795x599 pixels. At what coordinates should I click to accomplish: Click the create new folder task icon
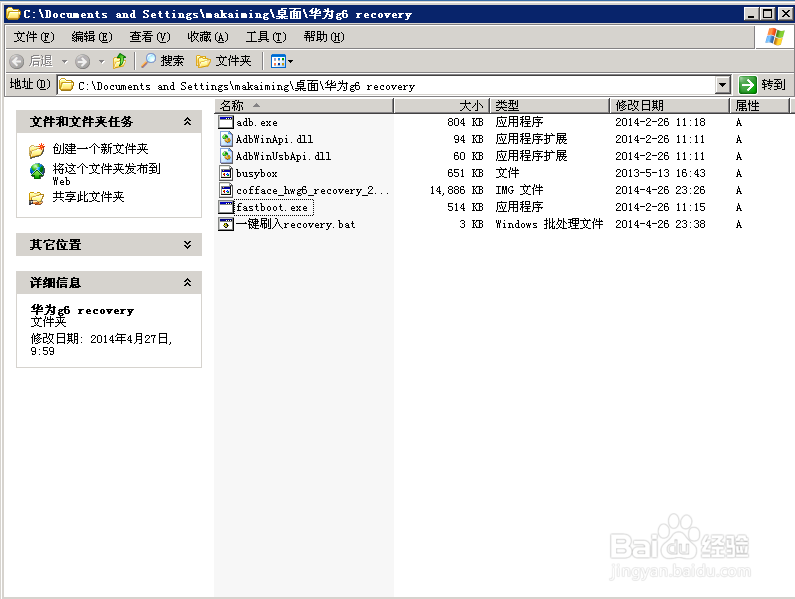[x=37, y=150]
